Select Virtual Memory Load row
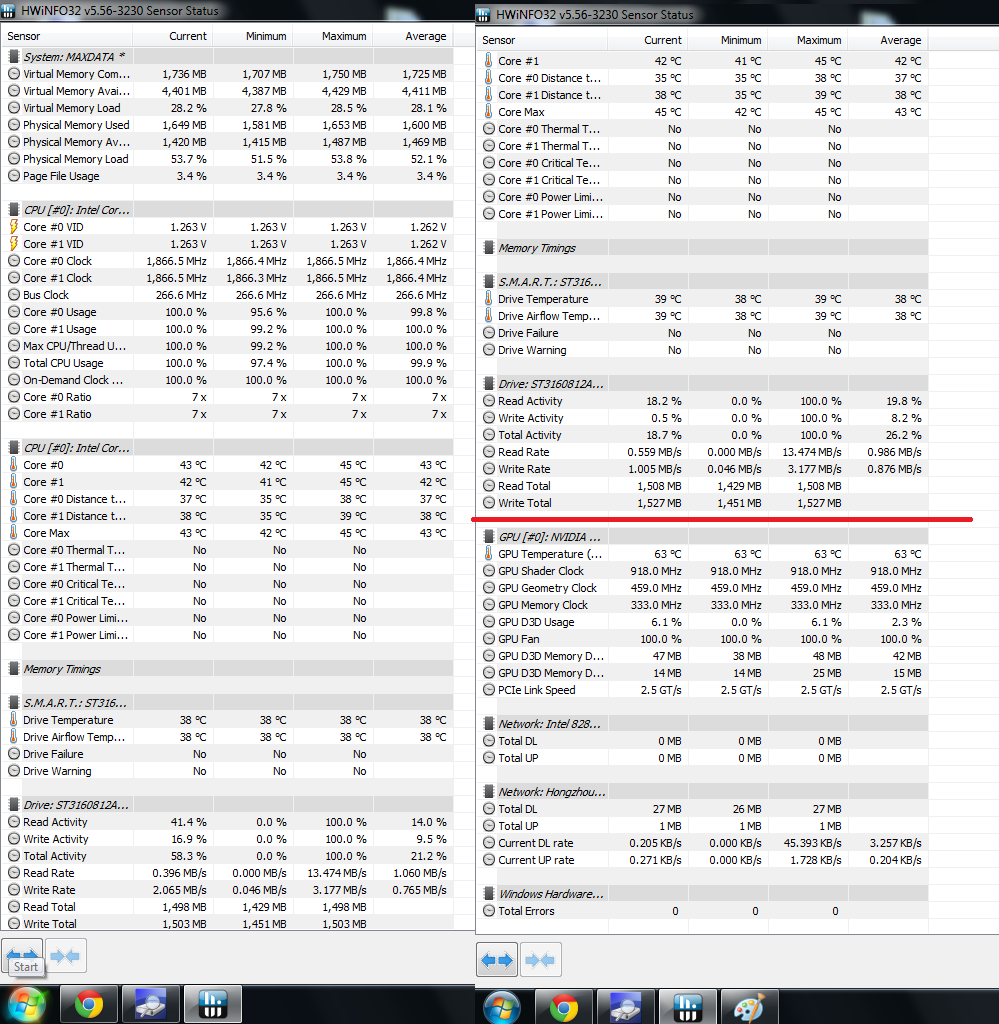 click(x=228, y=108)
